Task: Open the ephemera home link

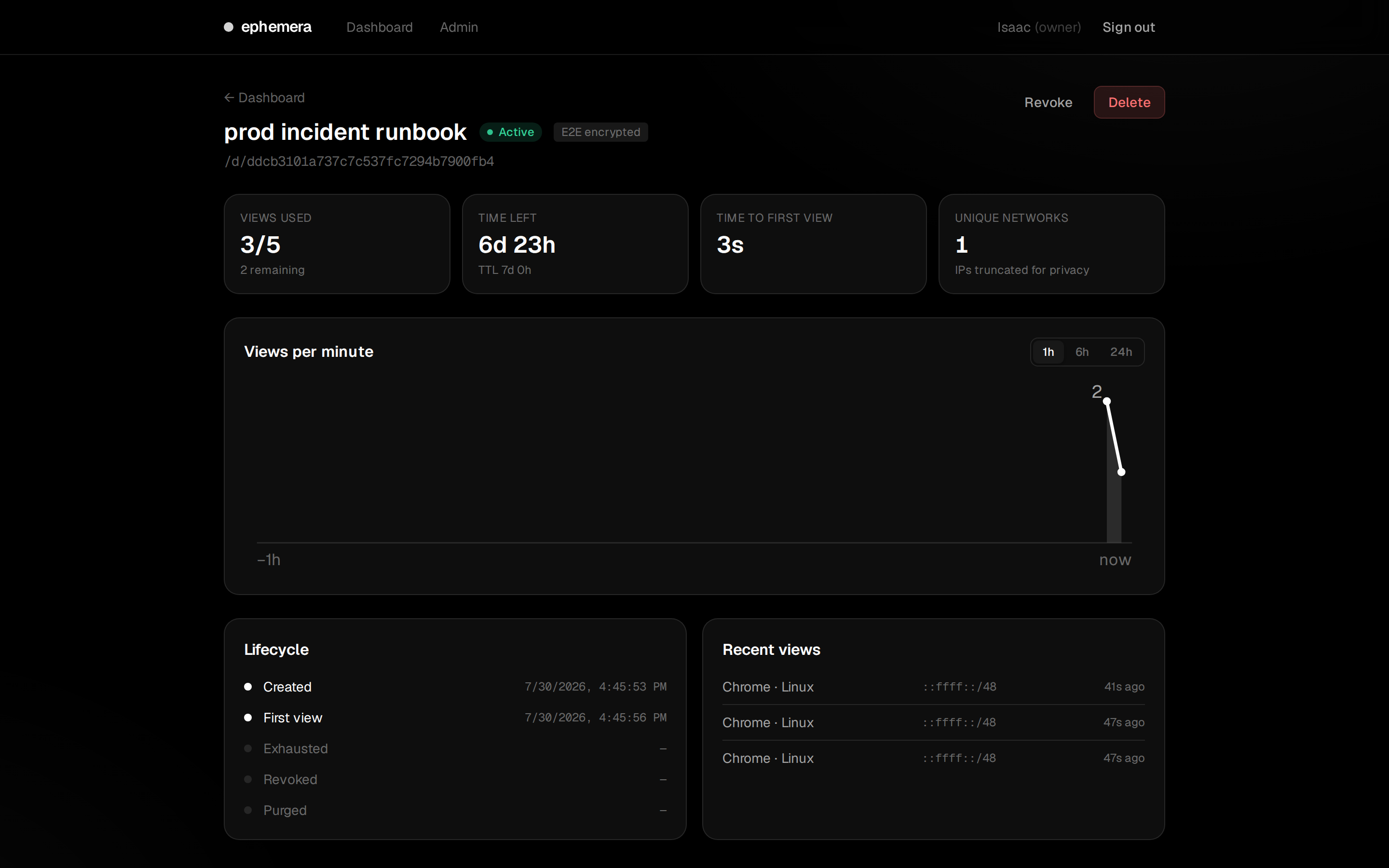Action: [x=268, y=27]
